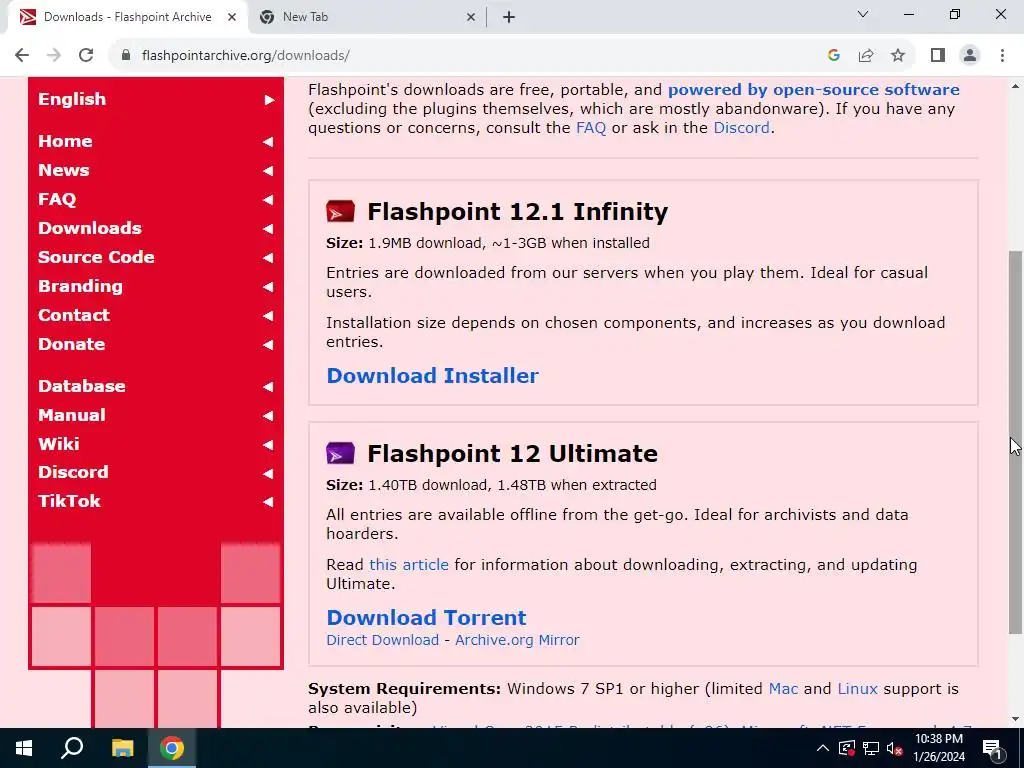Screen dimensions: 1024x768
Task: Click the arrow next to Branding
Action: [268, 287]
